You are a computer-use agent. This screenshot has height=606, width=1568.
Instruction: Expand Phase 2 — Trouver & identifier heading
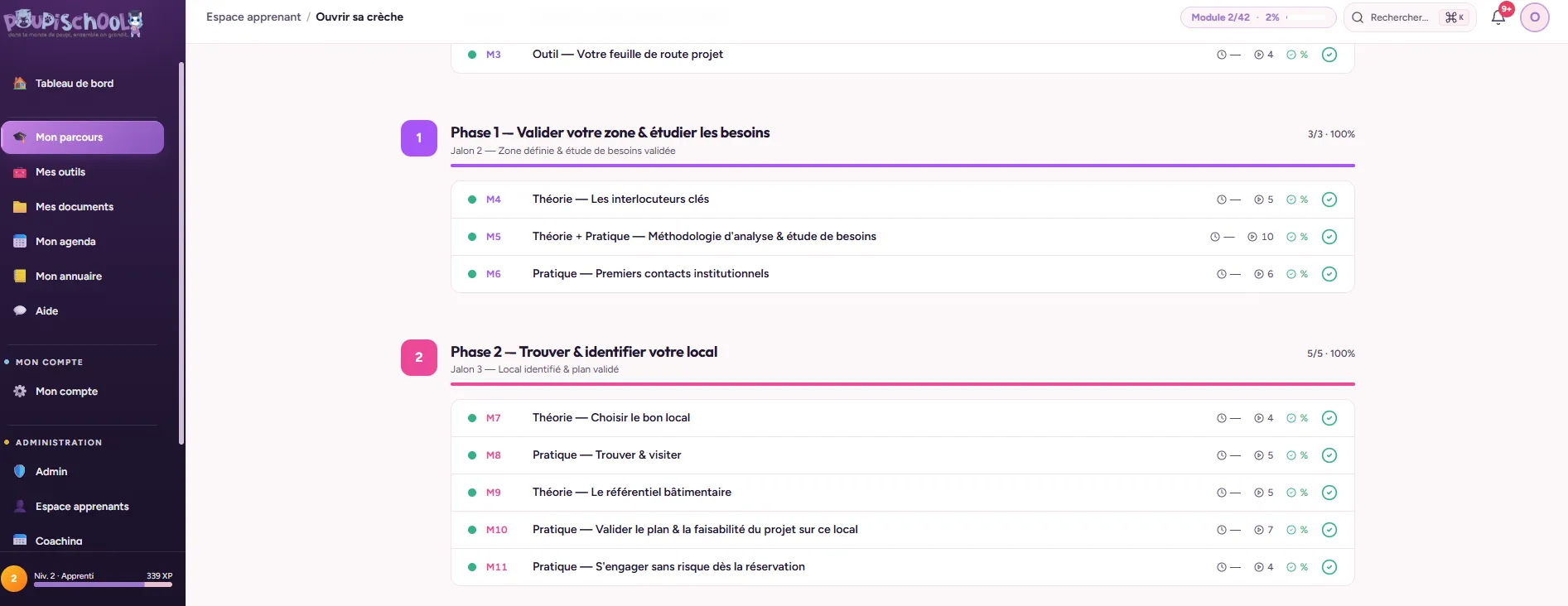584,352
